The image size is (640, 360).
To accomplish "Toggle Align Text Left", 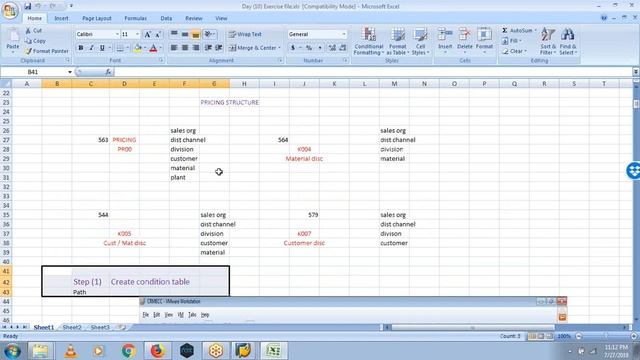I will pos(174,48).
